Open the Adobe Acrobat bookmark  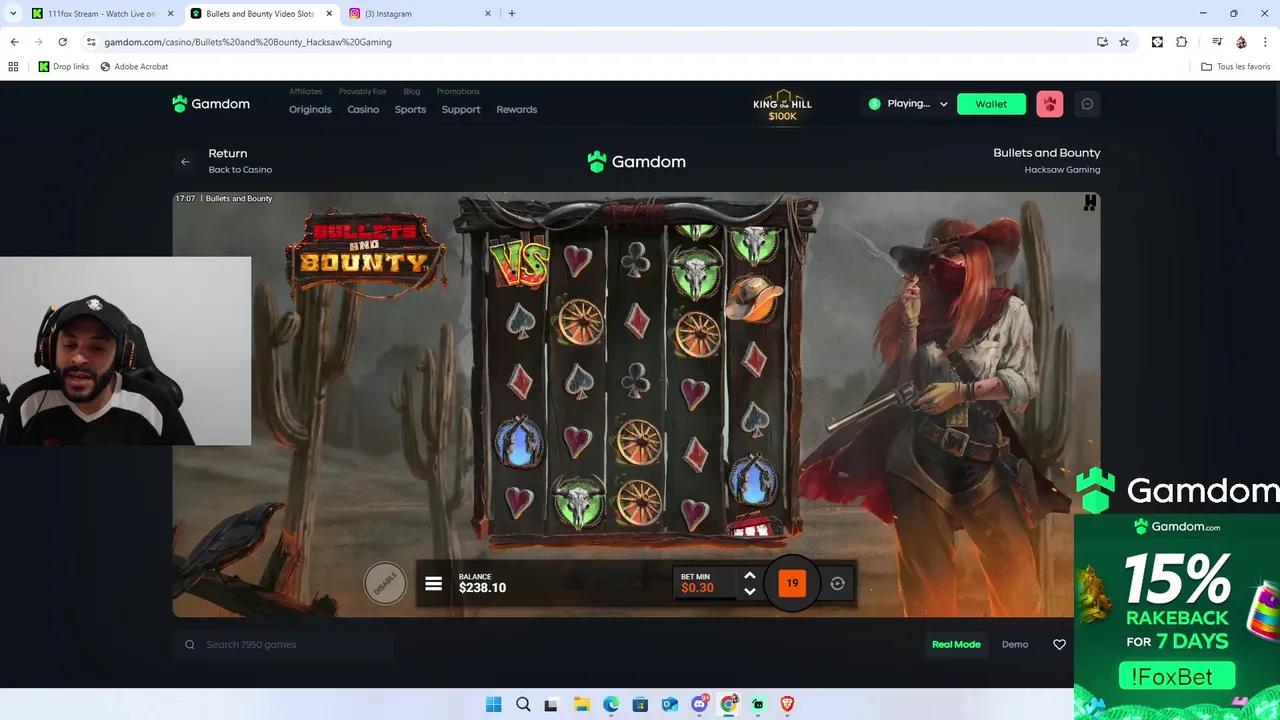coord(134,67)
